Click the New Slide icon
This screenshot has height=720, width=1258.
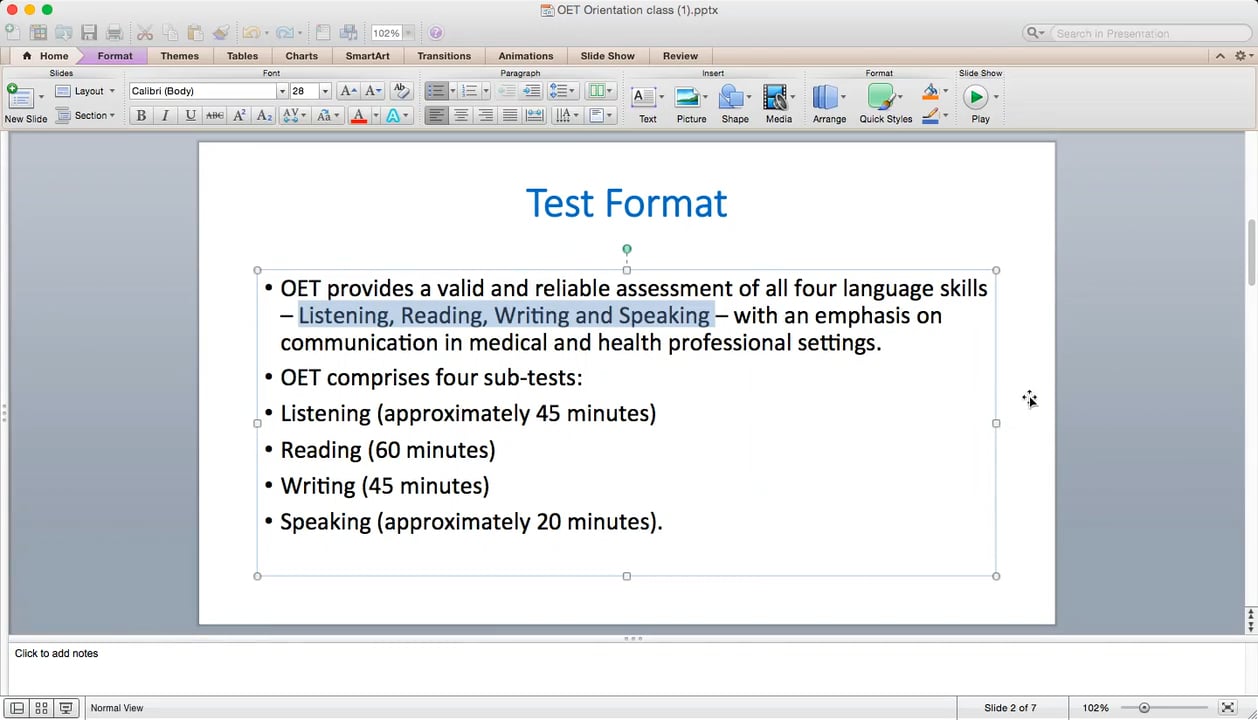20,97
